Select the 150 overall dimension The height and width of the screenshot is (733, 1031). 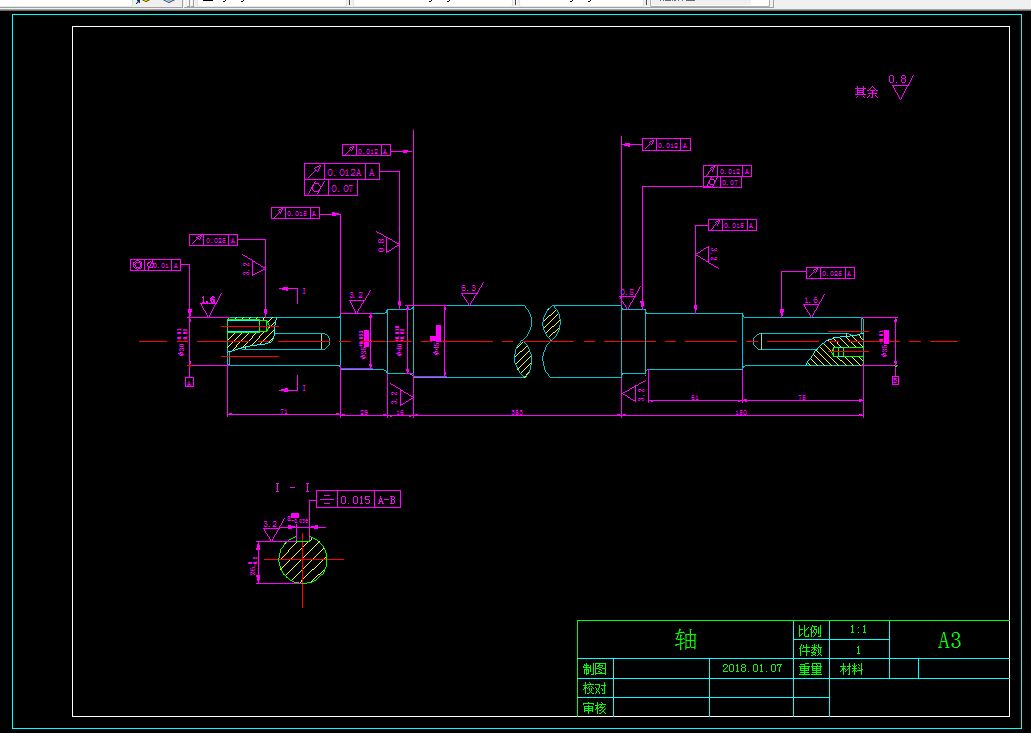(x=741, y=412)
